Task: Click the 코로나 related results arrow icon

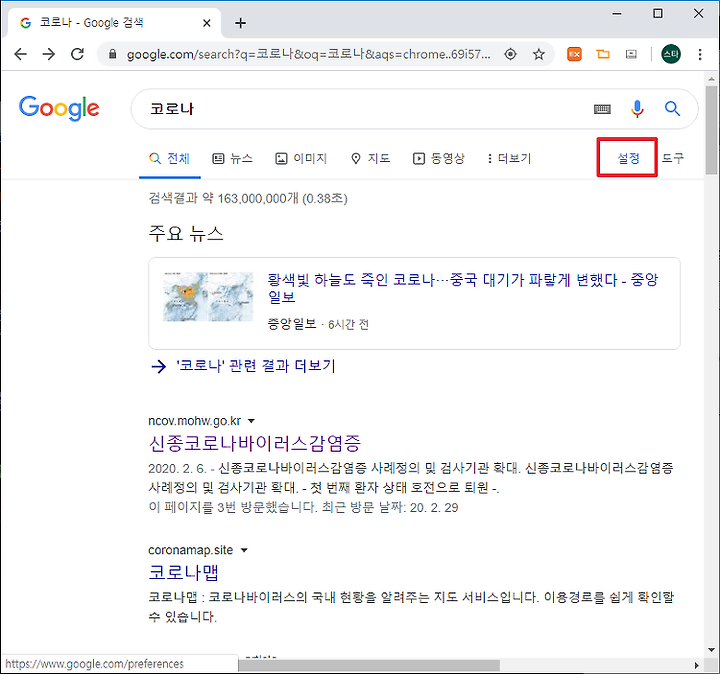Action: [x=158, y=366]
